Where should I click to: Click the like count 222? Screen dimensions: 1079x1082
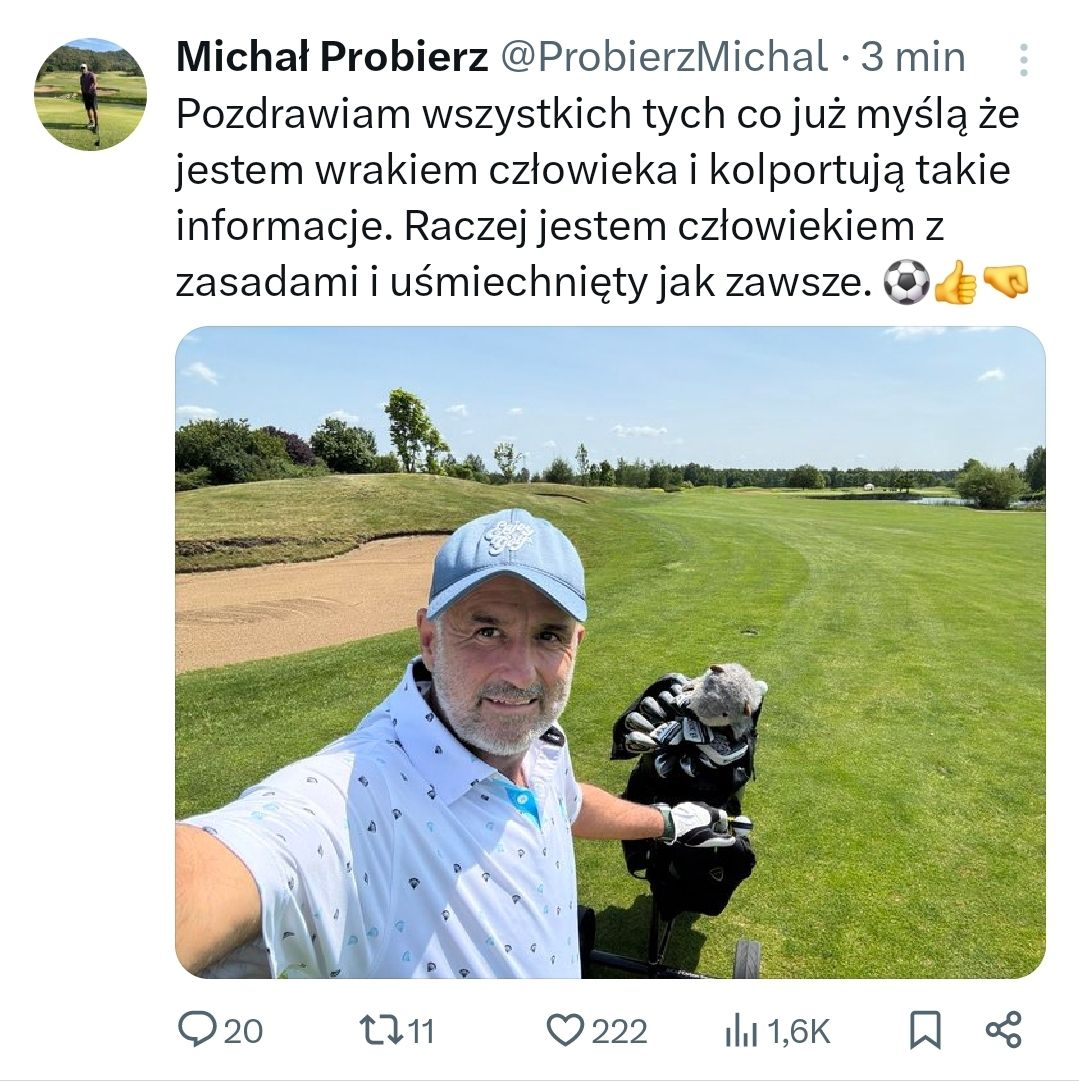(x=619, y=1032)
